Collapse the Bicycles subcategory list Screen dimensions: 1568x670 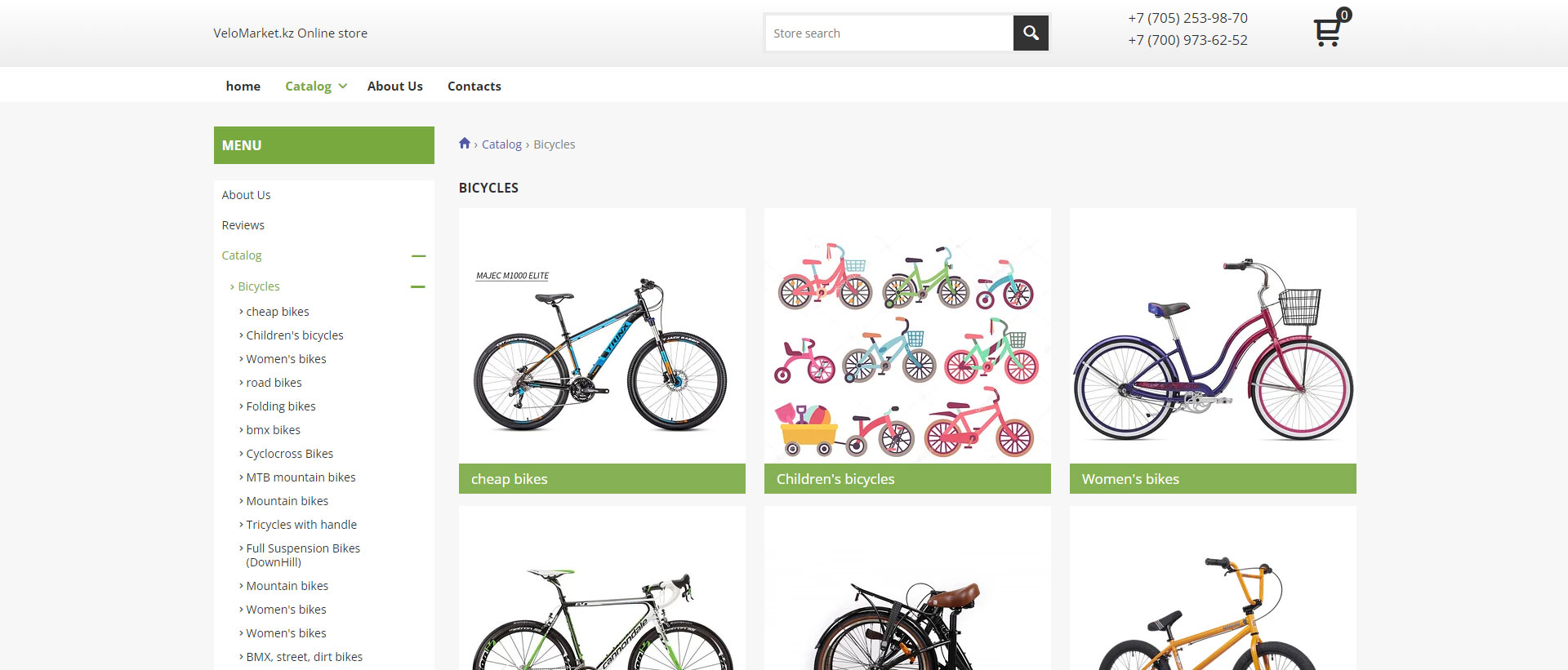[x=418, y=287]
